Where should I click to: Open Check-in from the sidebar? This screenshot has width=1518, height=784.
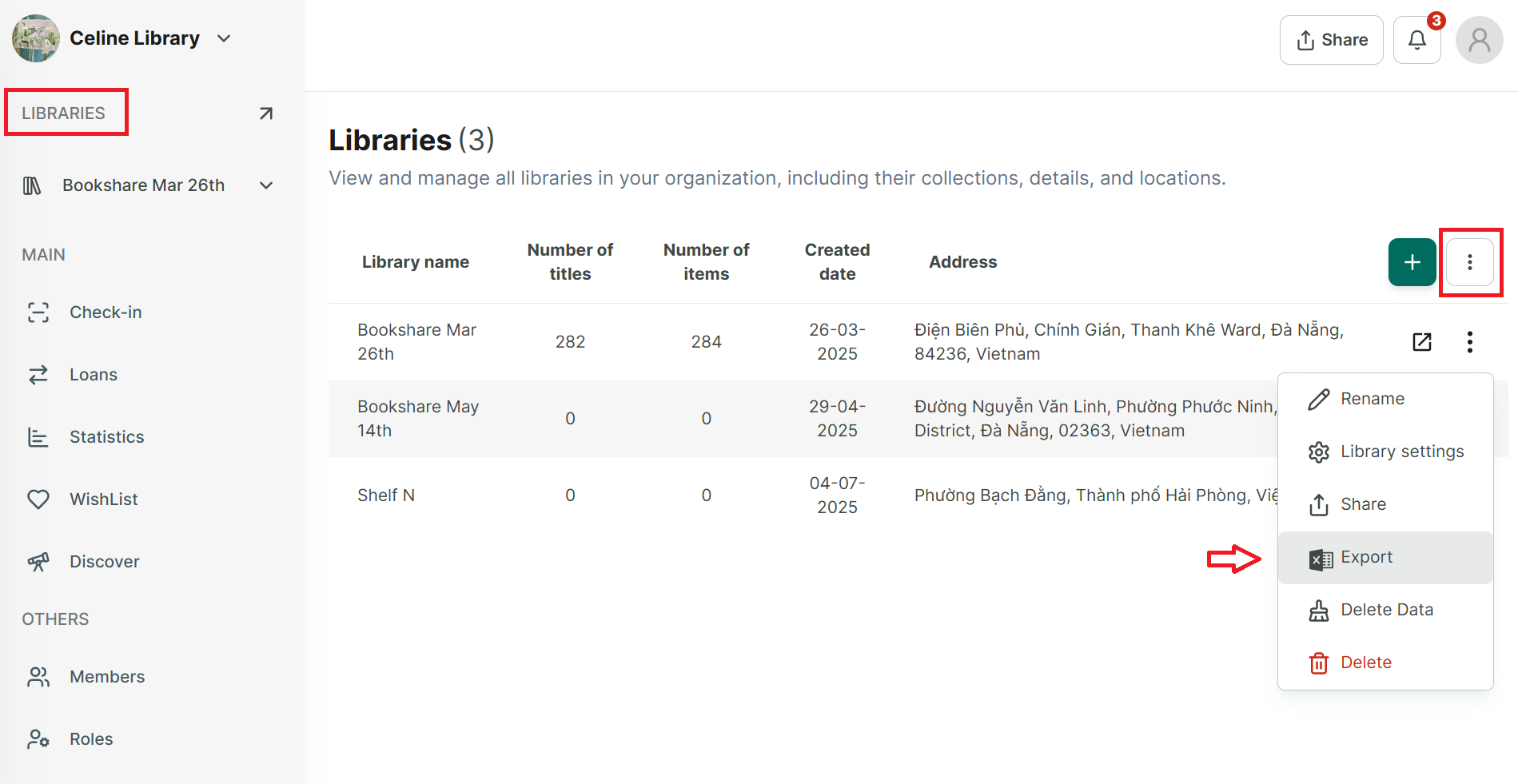click(106, 312)
